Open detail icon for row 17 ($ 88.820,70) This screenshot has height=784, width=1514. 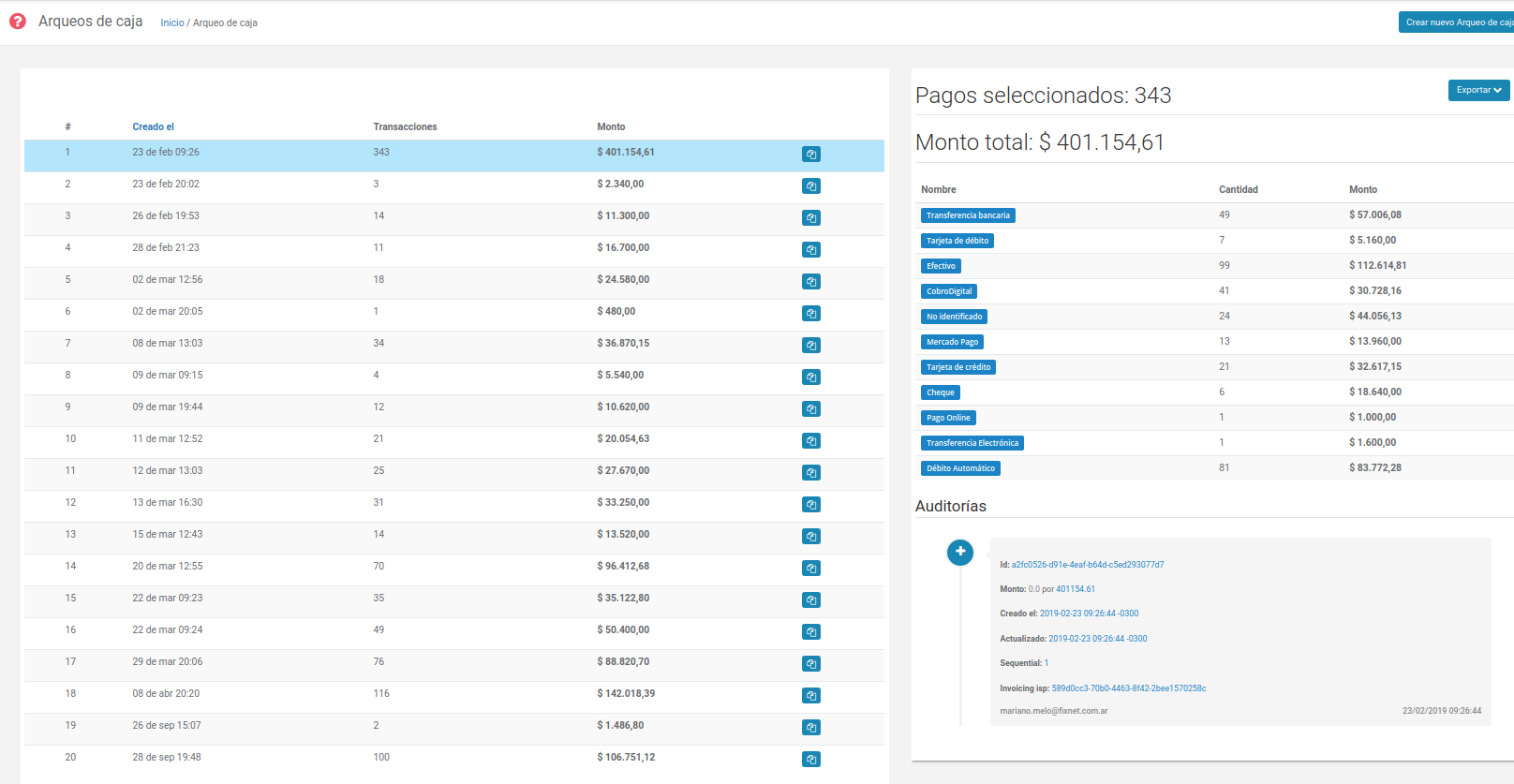[811, 664]
